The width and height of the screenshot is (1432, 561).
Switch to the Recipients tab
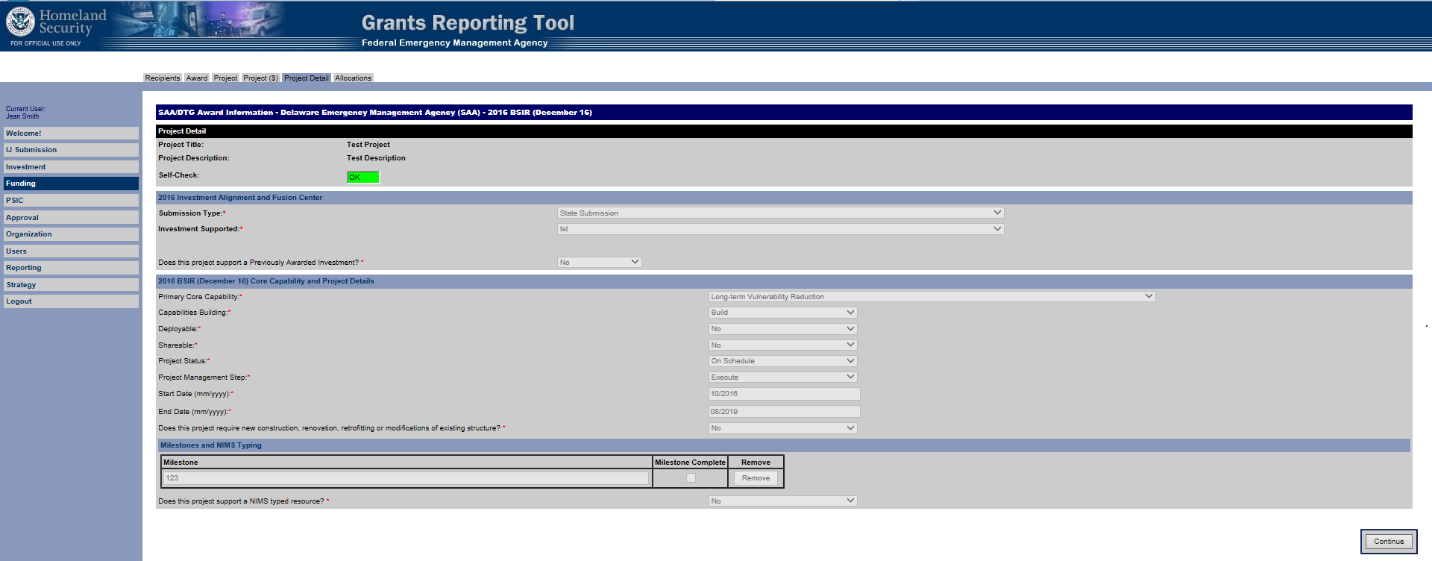162,78
